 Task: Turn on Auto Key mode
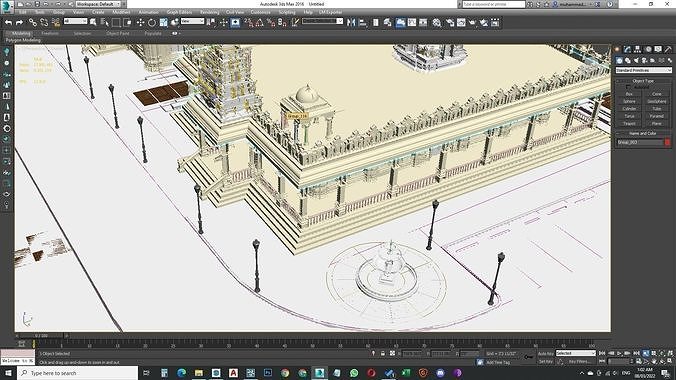(x=545, y=353)
